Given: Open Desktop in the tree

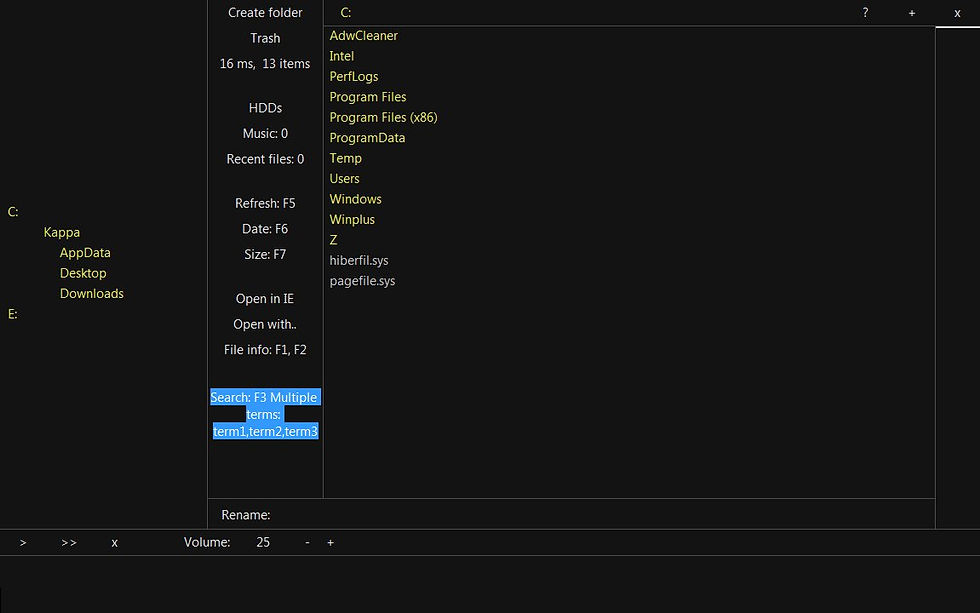Looking at the screenshot, I should pos(83,274).
